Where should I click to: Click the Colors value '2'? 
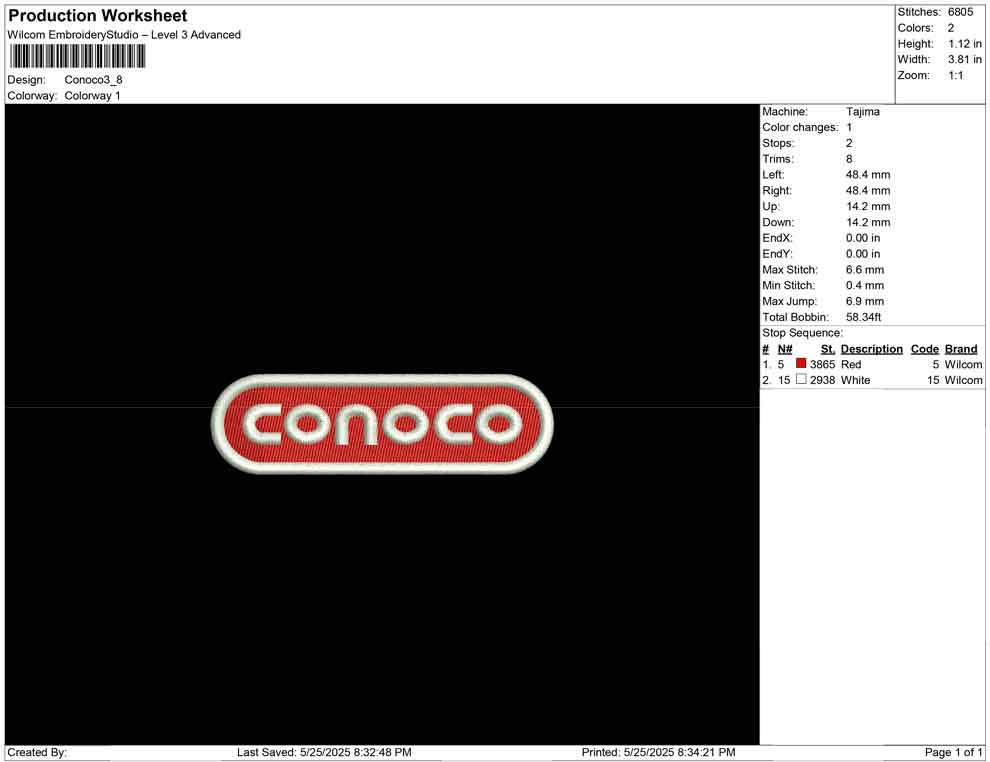click(x=951, y=28)
